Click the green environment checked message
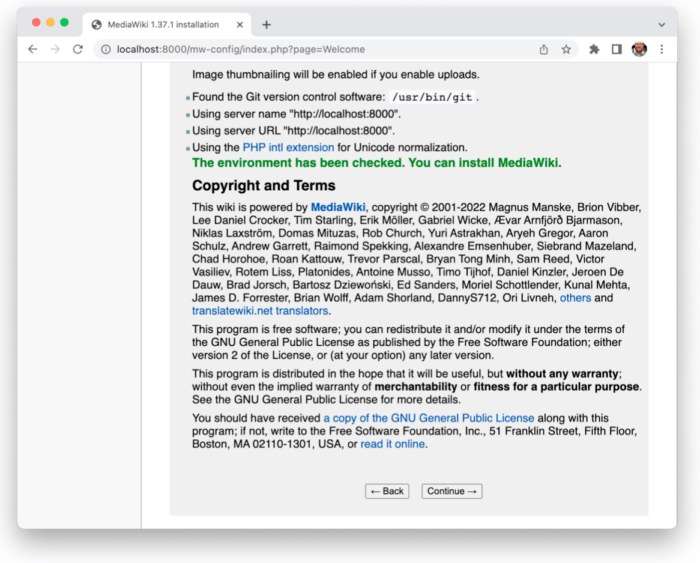 [376, 163]
